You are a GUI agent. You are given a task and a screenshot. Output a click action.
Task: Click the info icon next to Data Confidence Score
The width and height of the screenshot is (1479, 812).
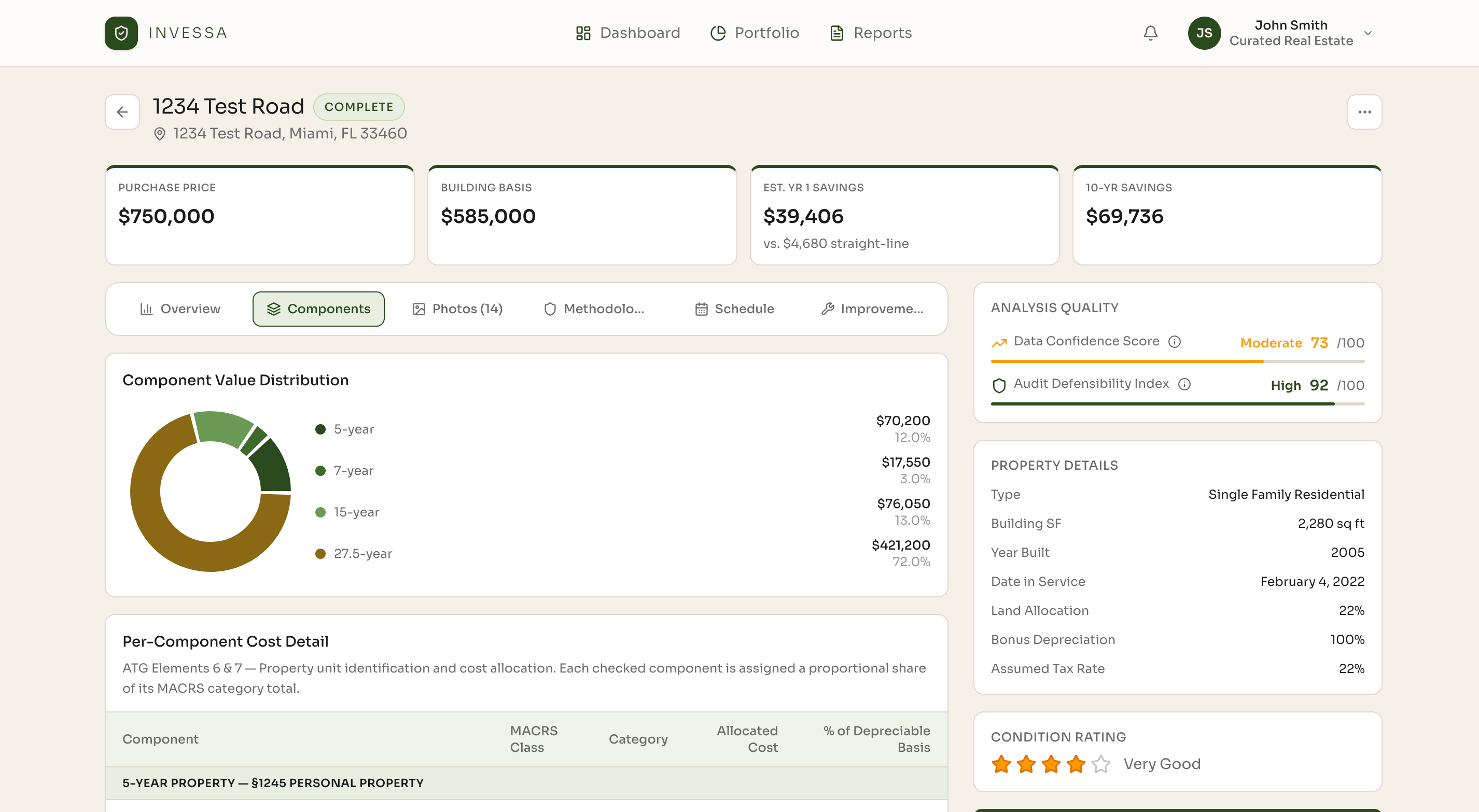pyautogui.click(x=1175, y=342)
